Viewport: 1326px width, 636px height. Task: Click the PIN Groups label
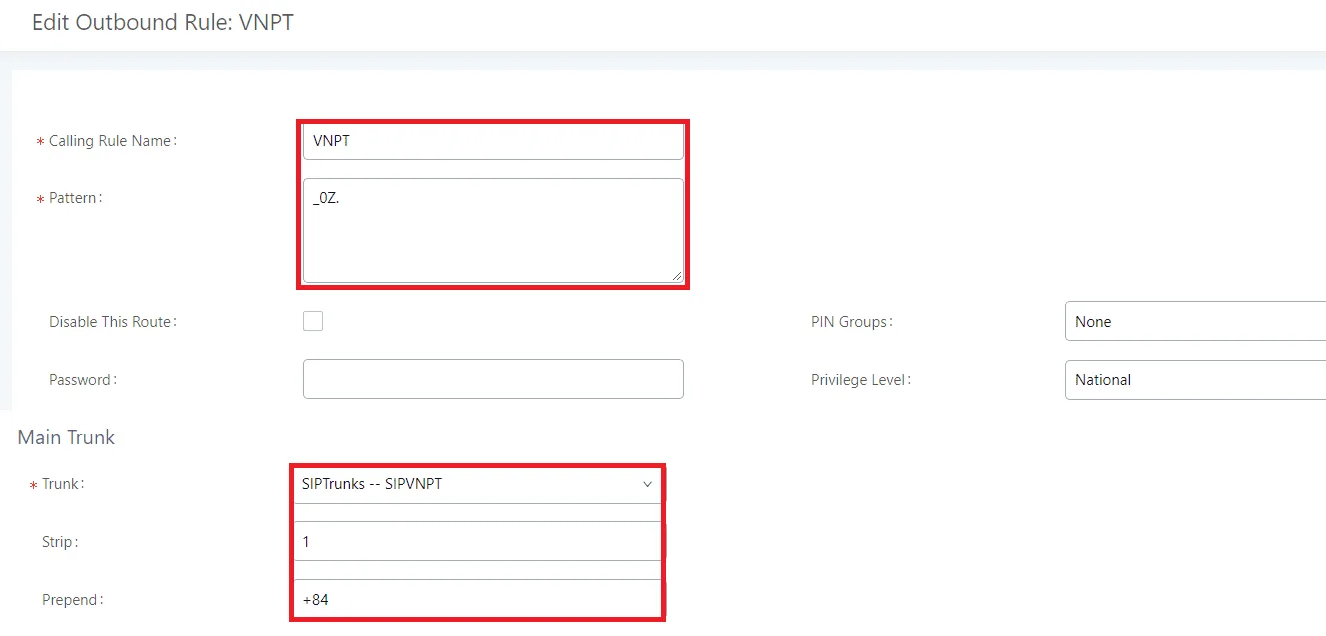click(851, 322)
